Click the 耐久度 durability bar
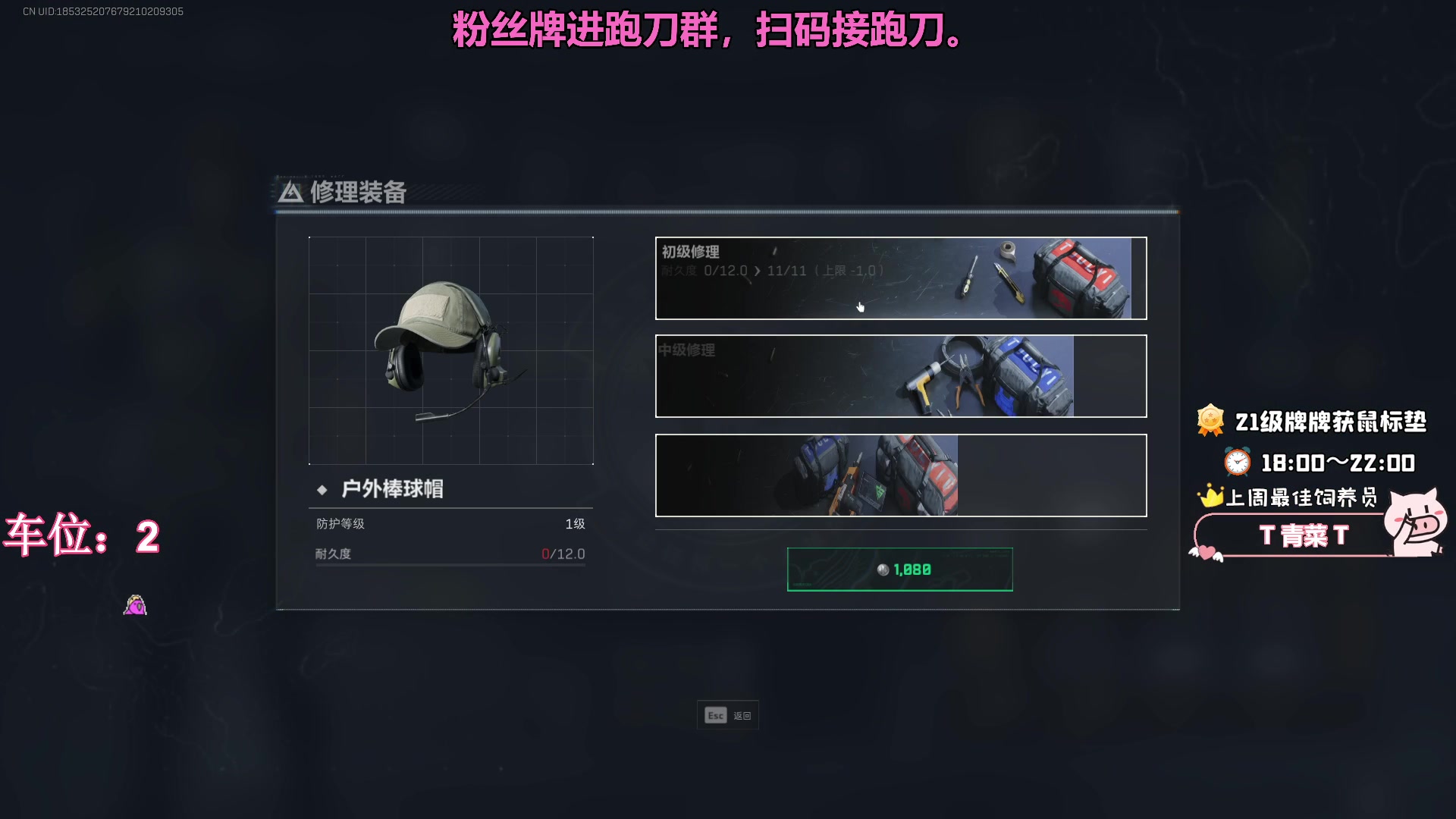 450,565
